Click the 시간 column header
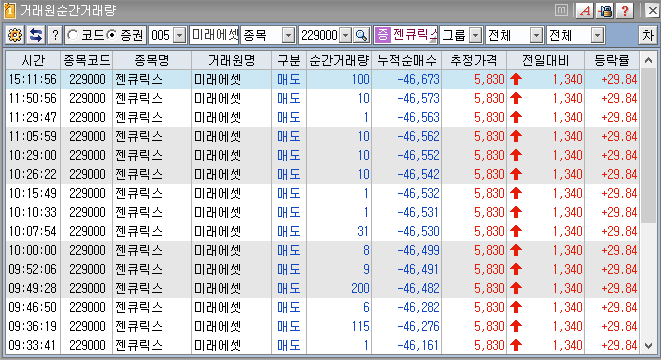The height and width of the screenshot is (360, 661). pos(33,61)
